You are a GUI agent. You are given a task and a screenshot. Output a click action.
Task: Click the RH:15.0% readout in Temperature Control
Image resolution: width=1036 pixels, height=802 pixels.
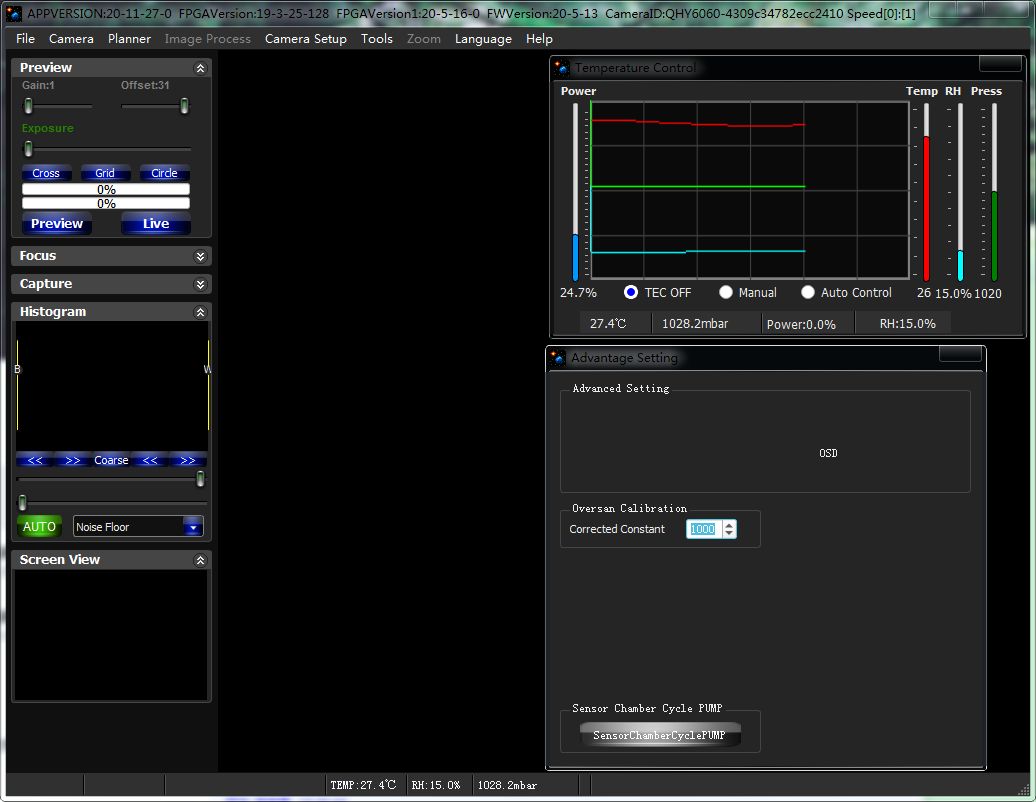pyautogui.click(x=907, y=324)
